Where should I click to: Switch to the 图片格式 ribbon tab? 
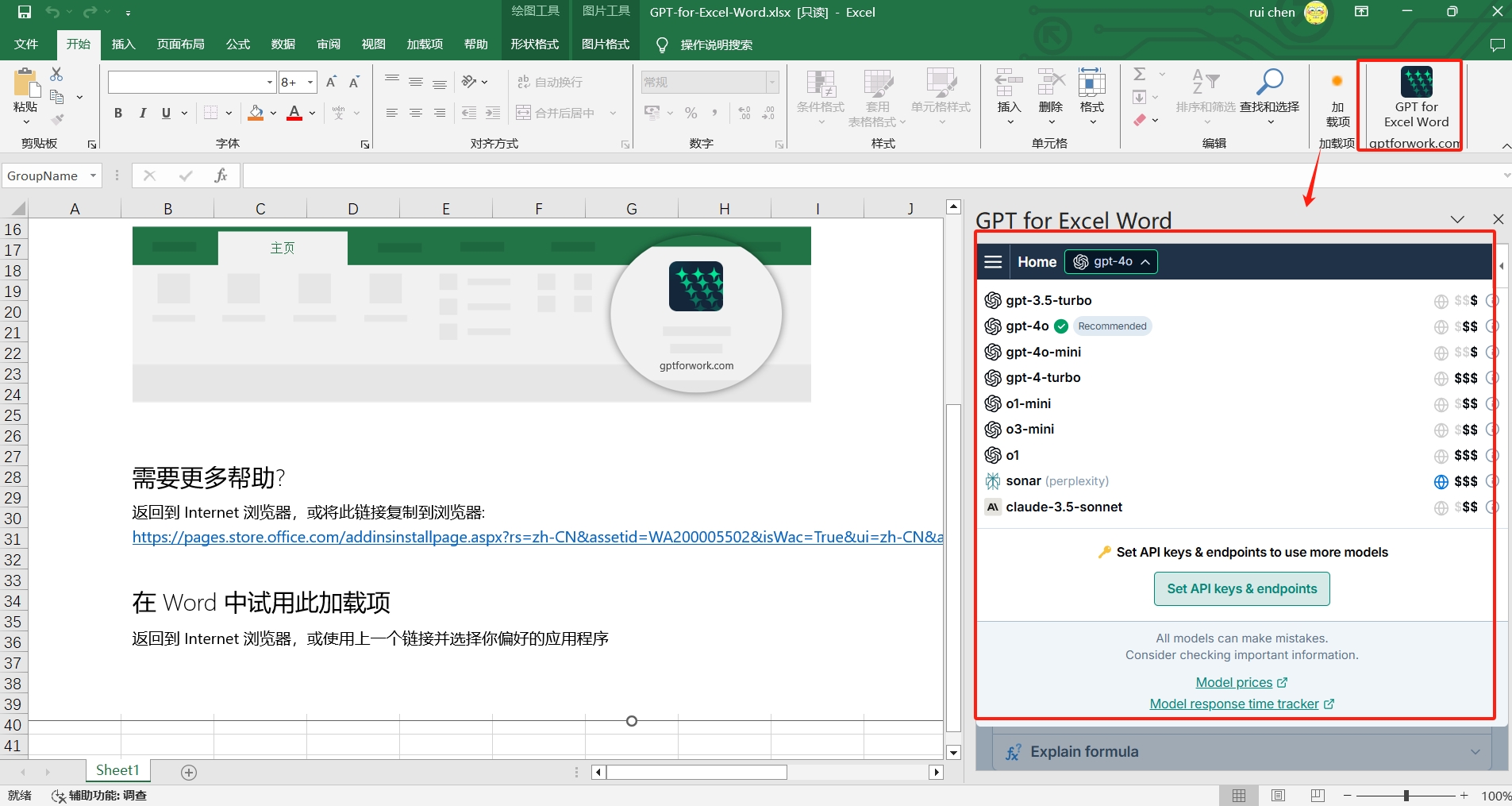[x=606, y=44]
